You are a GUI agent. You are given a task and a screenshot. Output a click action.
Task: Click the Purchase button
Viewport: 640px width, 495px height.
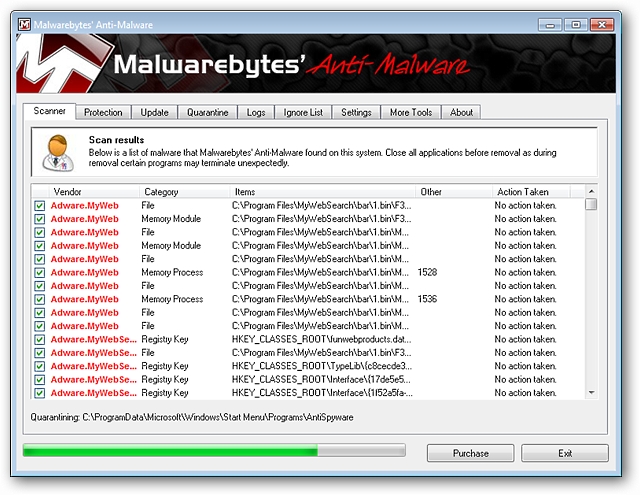pos(471,453)
